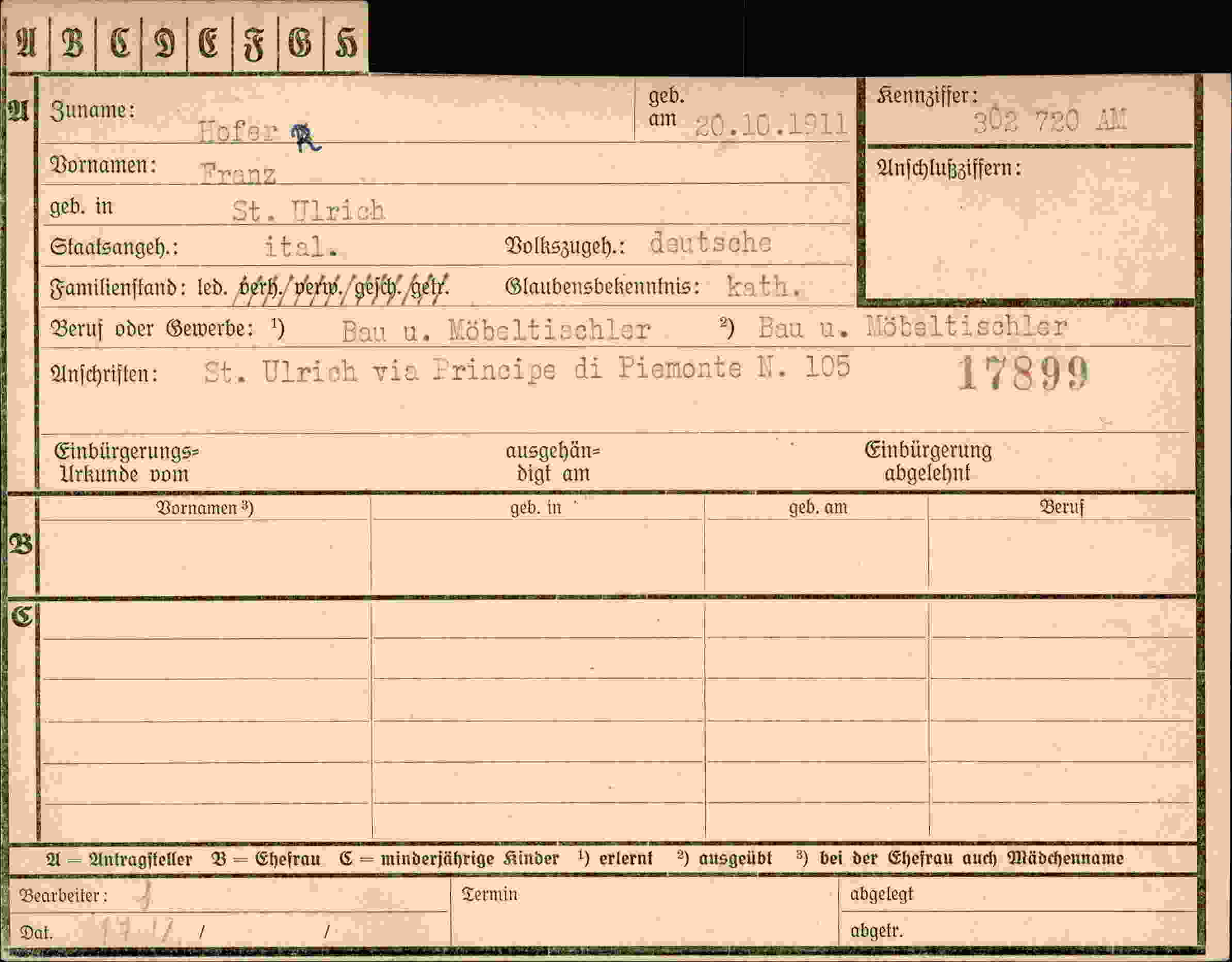Screen dimensions: 1232x962
Task: Click the 'Kennziffer:' label
Action: click(928, 97)
